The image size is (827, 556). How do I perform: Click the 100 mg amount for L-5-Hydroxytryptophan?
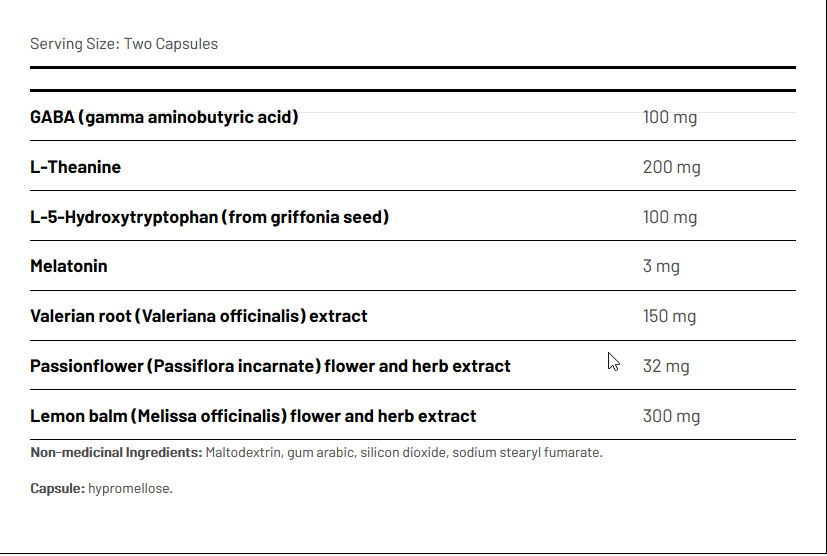[x=669, y=217]
